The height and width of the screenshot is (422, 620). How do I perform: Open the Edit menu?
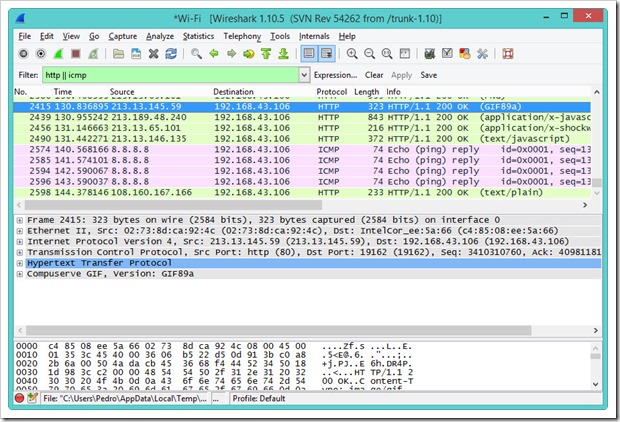click(x=47, y=36)
